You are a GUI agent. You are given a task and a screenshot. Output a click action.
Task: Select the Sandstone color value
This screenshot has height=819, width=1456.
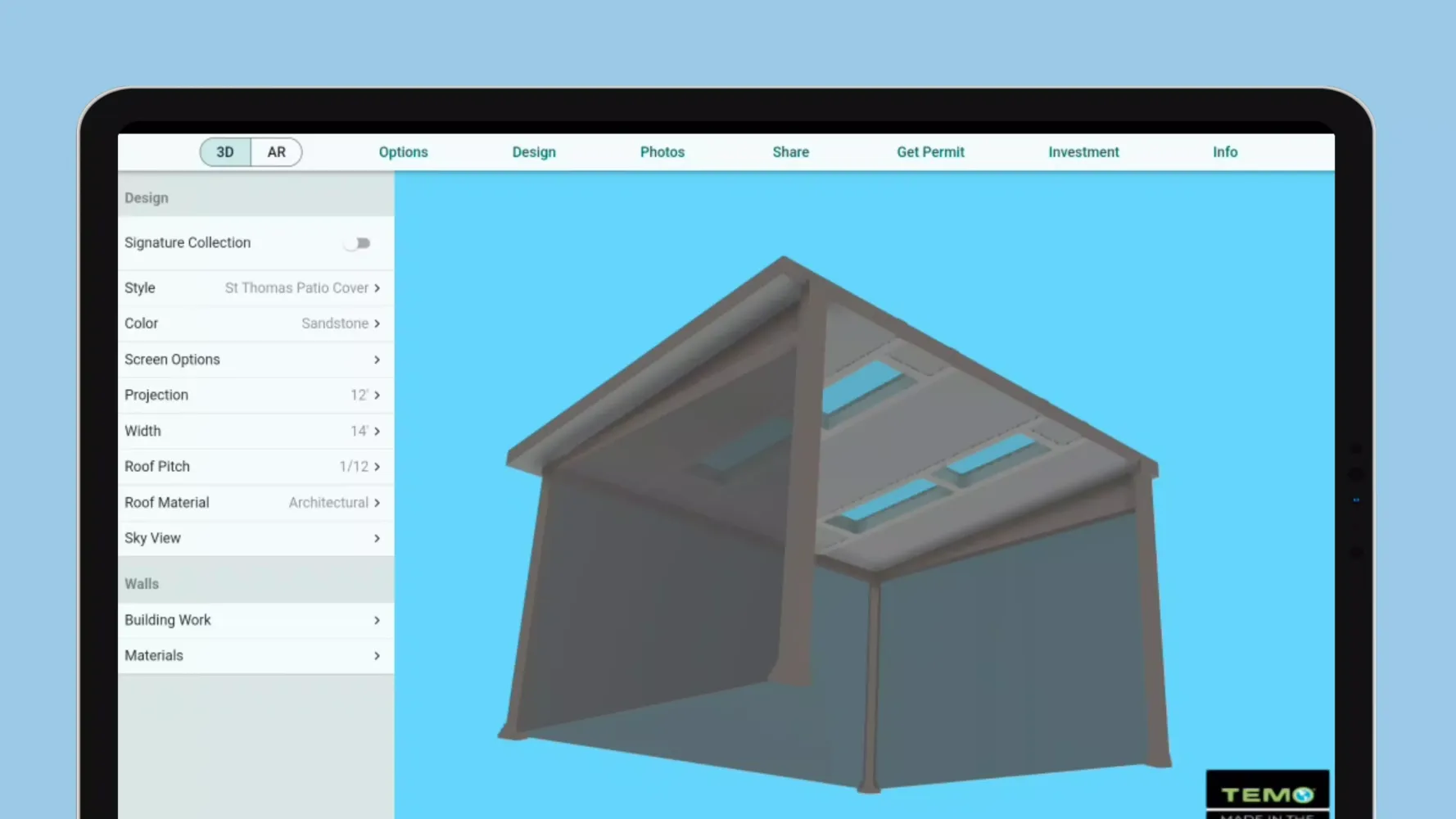coord(335,324)
